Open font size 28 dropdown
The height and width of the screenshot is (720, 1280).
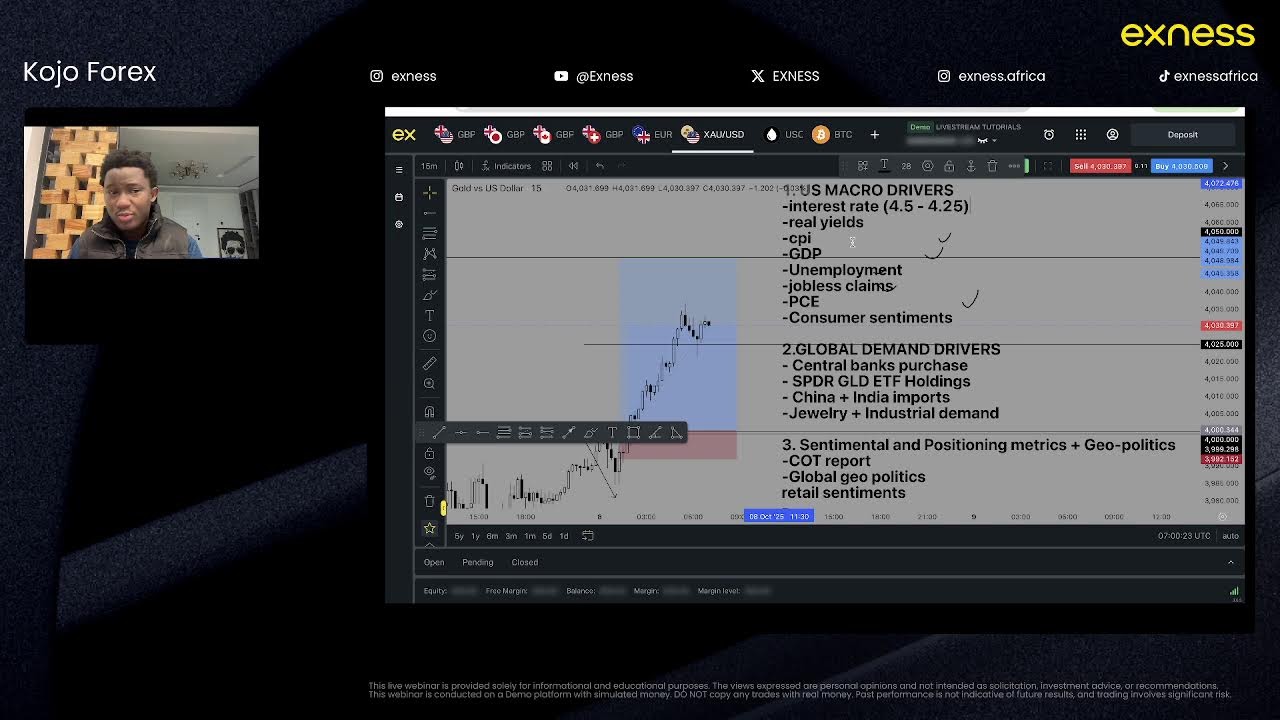[x=906, y=166]
